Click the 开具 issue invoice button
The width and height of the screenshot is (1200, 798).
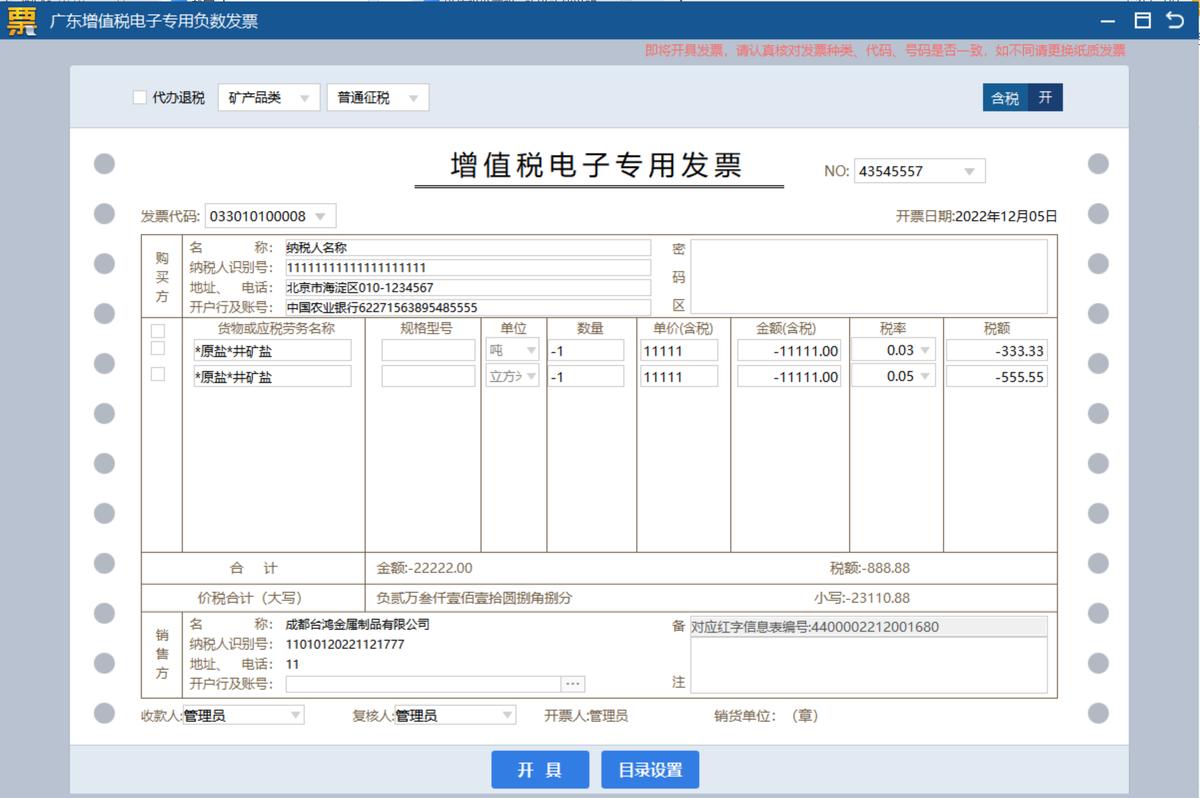tap(540, 769)
